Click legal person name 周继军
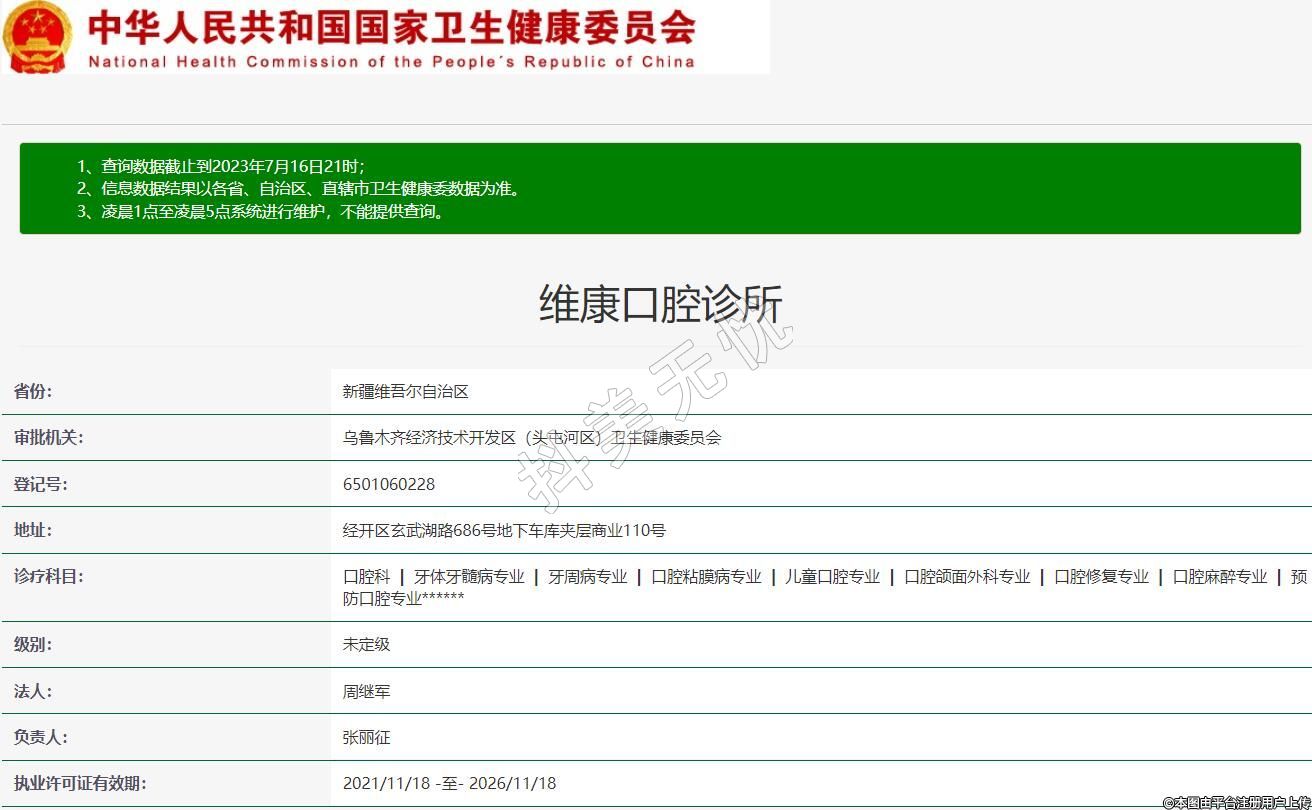The image size is (1312, 810). pos(366,691)
